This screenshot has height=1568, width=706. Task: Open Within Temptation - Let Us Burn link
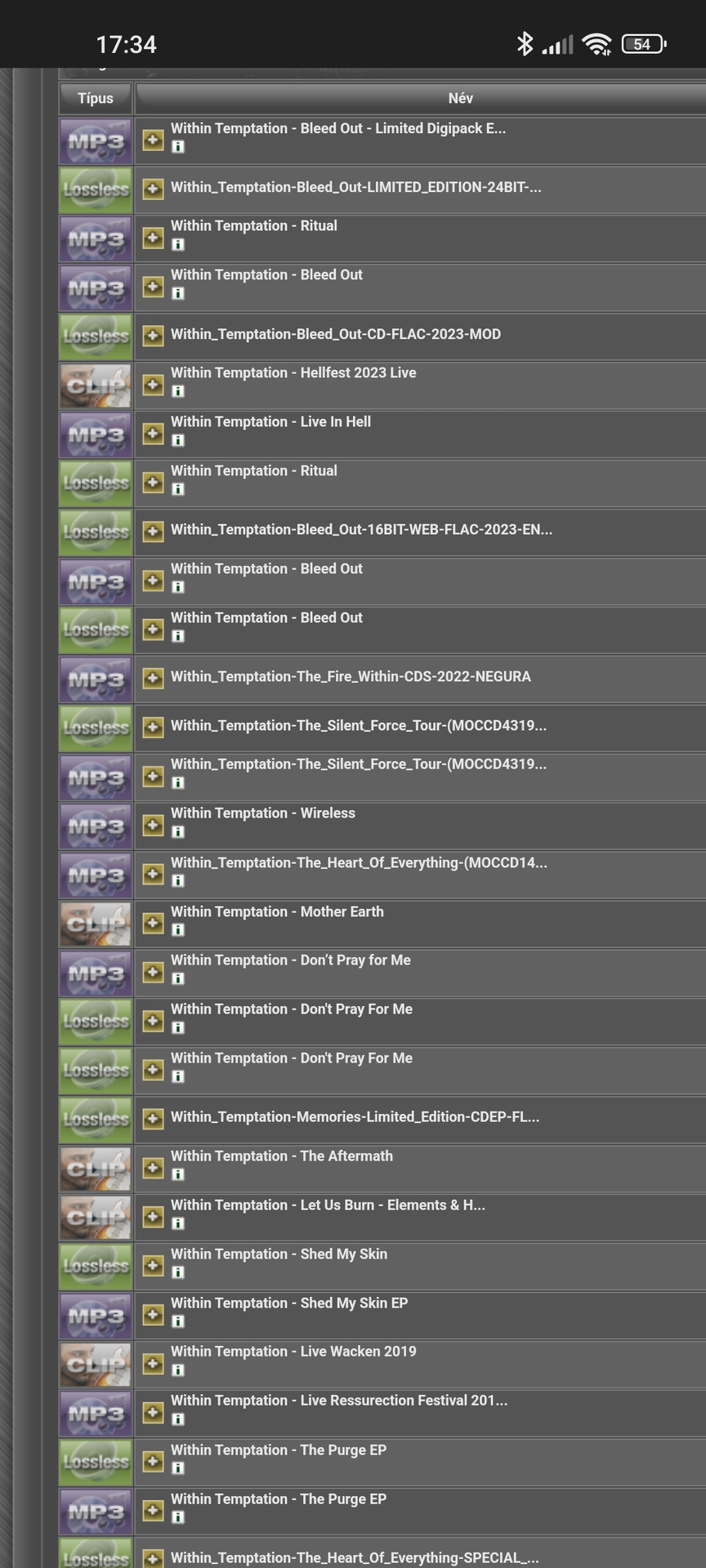[328, 1205]
